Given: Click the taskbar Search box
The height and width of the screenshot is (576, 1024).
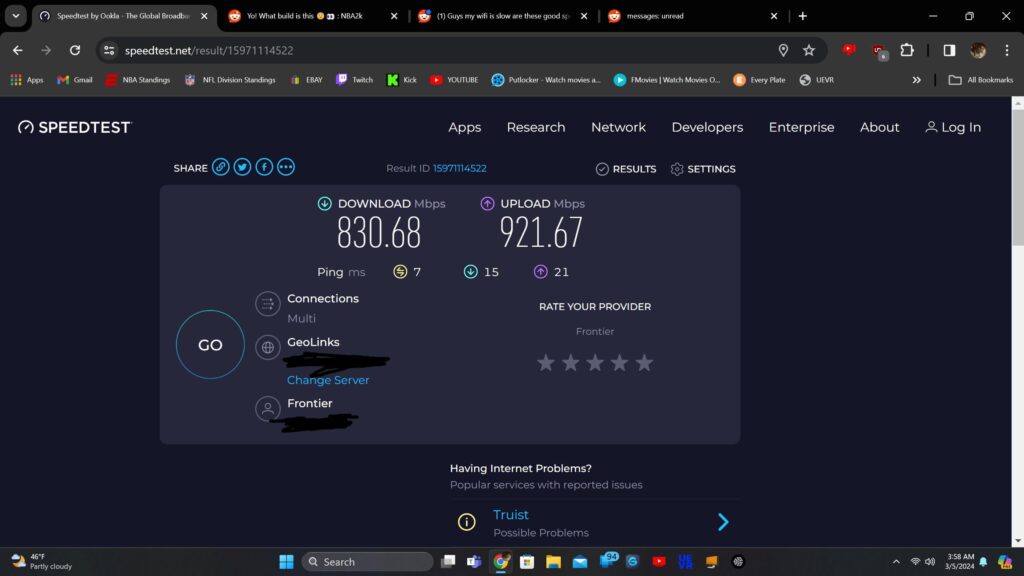Looking at the screenshot, I should 367,562.
